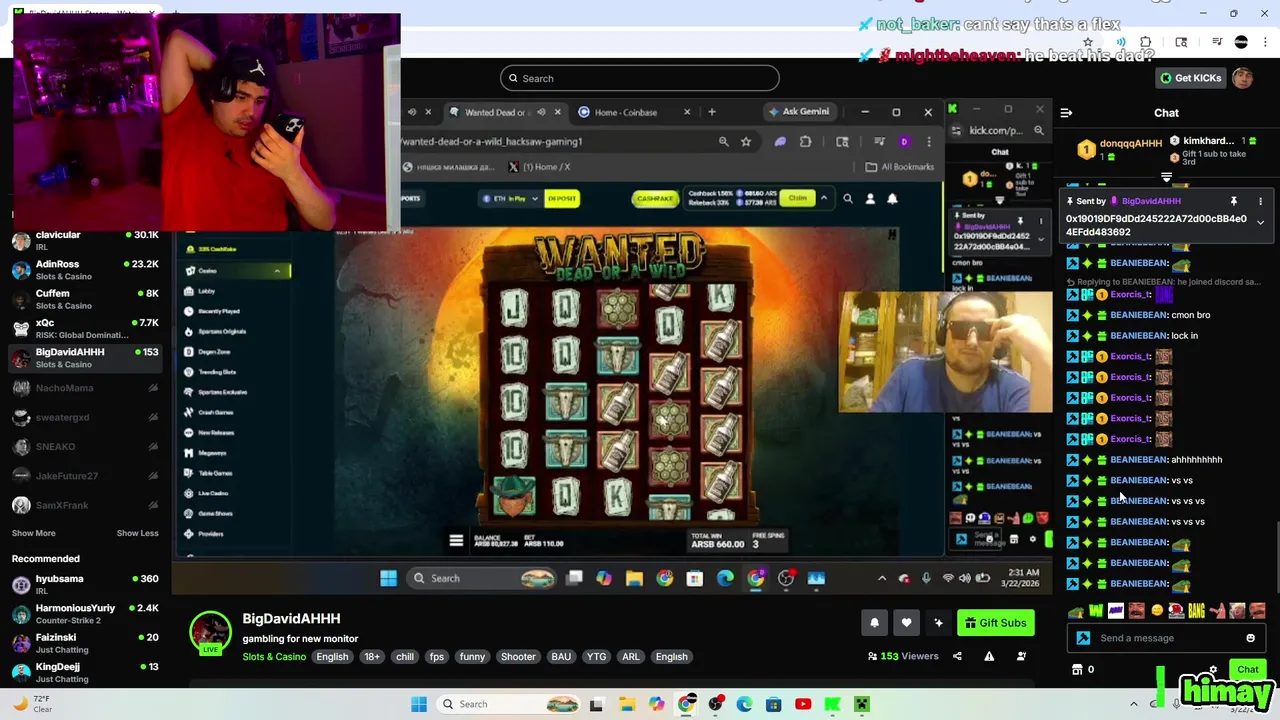Open casino notifications bell icon
Image resolution: width=1280 pixels, height=720 pixels.
[892, 199]
